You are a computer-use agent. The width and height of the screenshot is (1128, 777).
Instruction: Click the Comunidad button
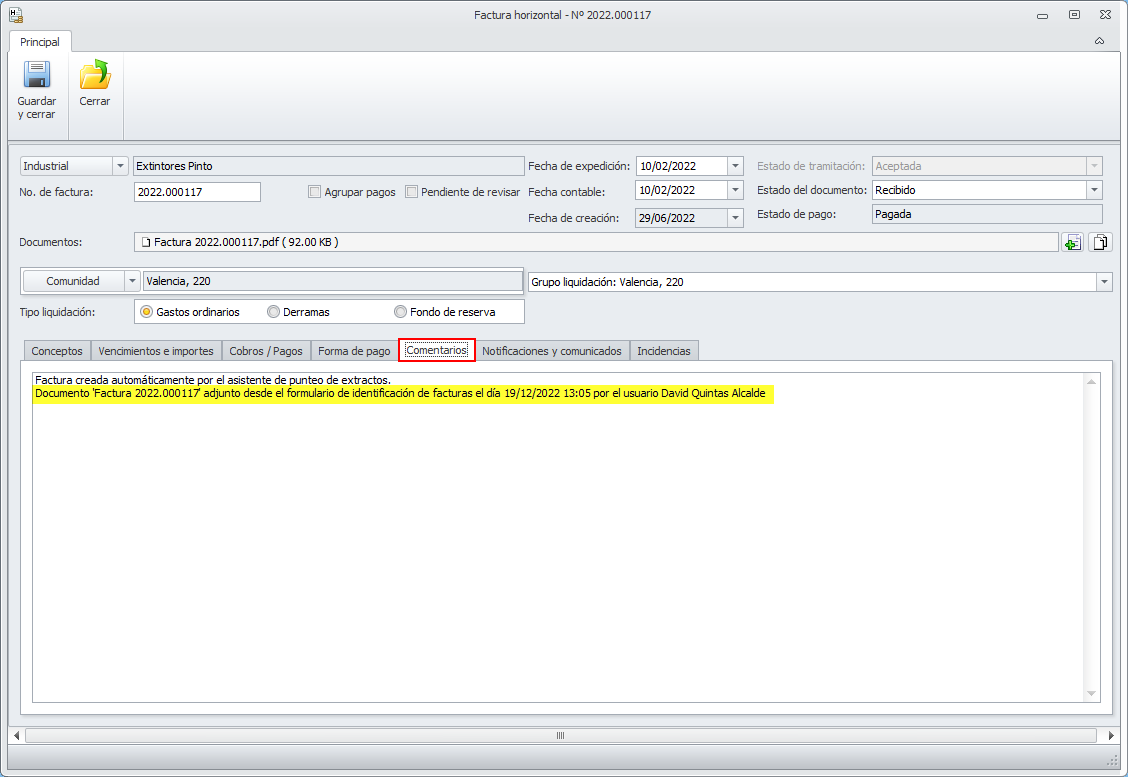coord(73,281)
